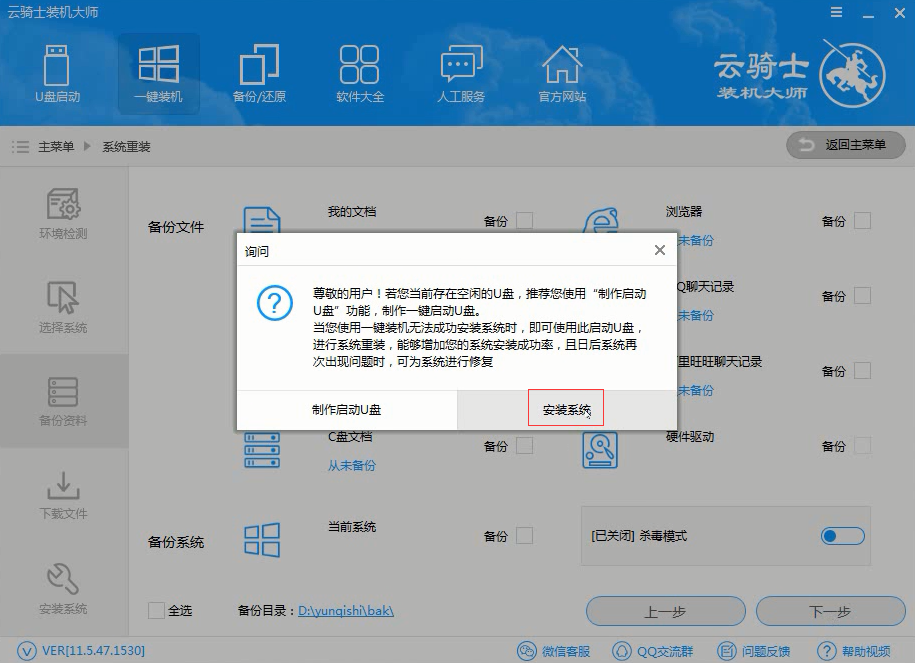Click 主菜单 in the breadcrumb
This screenshot has height=663, width=915.
[x=56, y=147]
